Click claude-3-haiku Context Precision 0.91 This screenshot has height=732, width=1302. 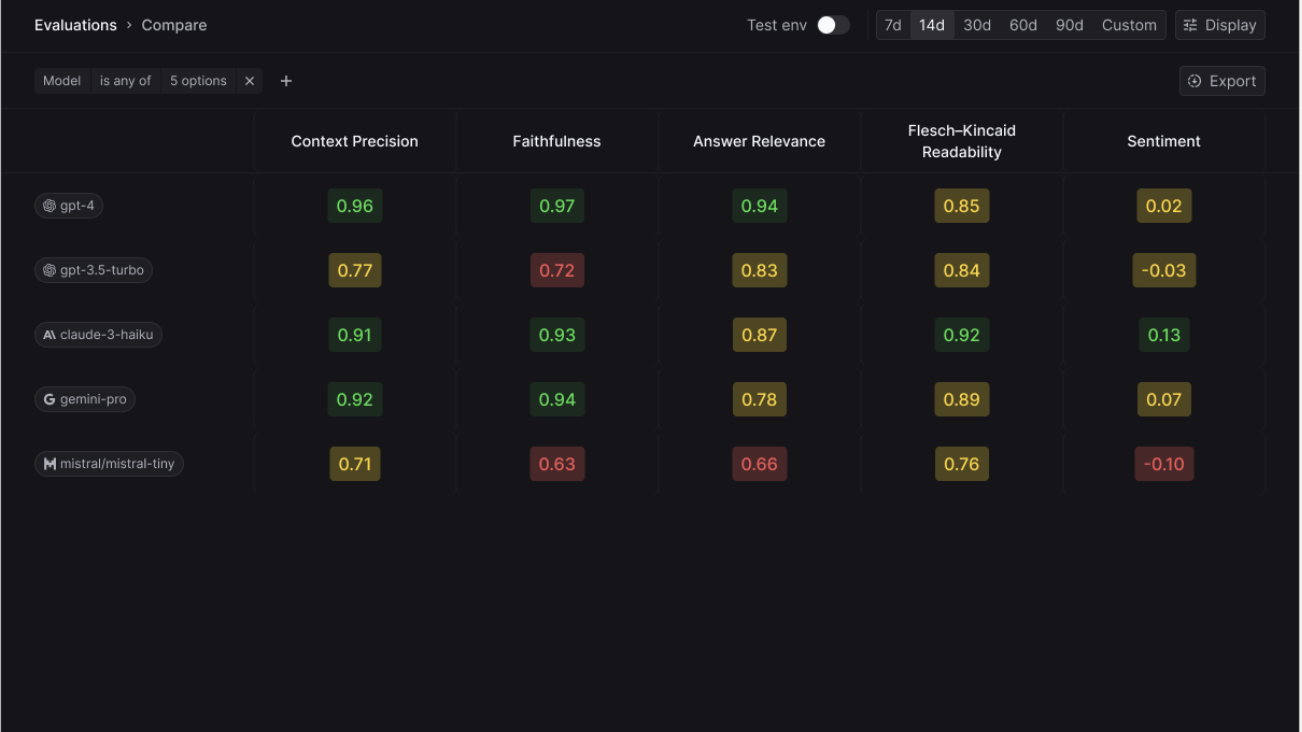point(355,335)
